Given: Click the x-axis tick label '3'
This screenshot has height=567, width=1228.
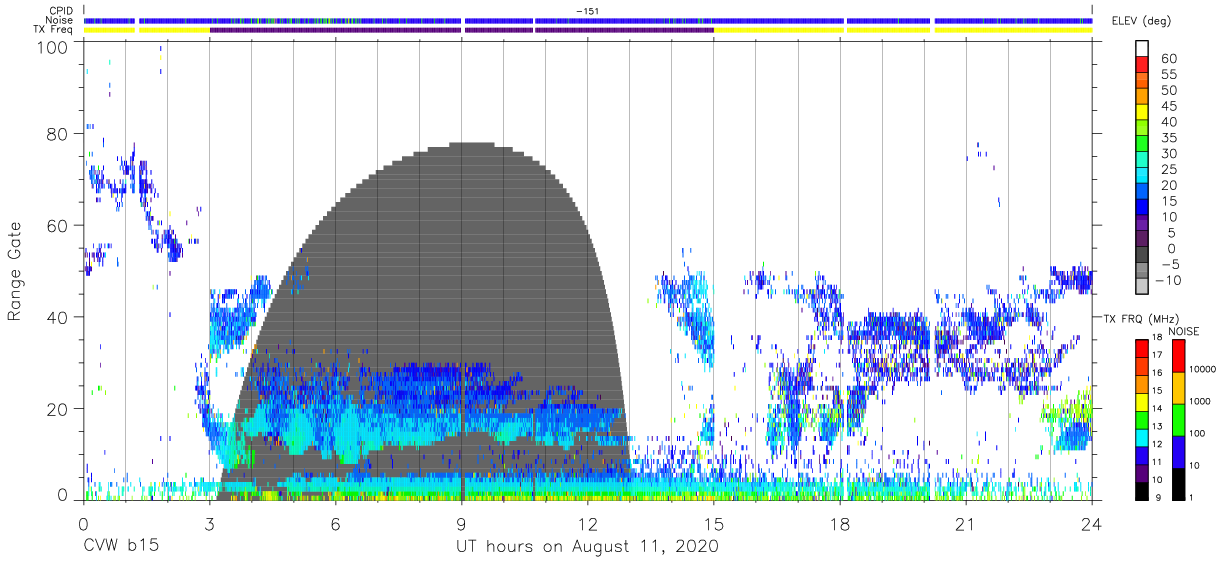Looking at the screenshot, I should tap(209, 524).
